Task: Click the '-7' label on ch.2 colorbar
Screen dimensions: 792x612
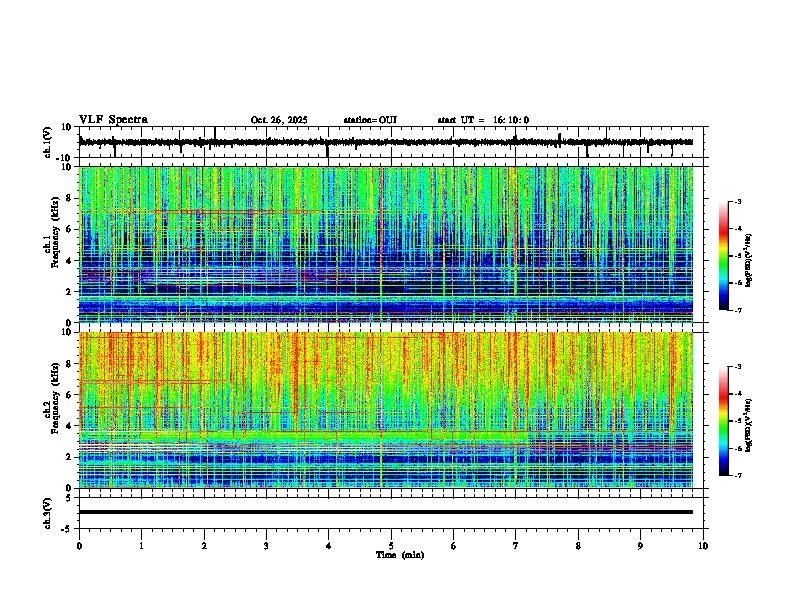Action: (737, 476)
